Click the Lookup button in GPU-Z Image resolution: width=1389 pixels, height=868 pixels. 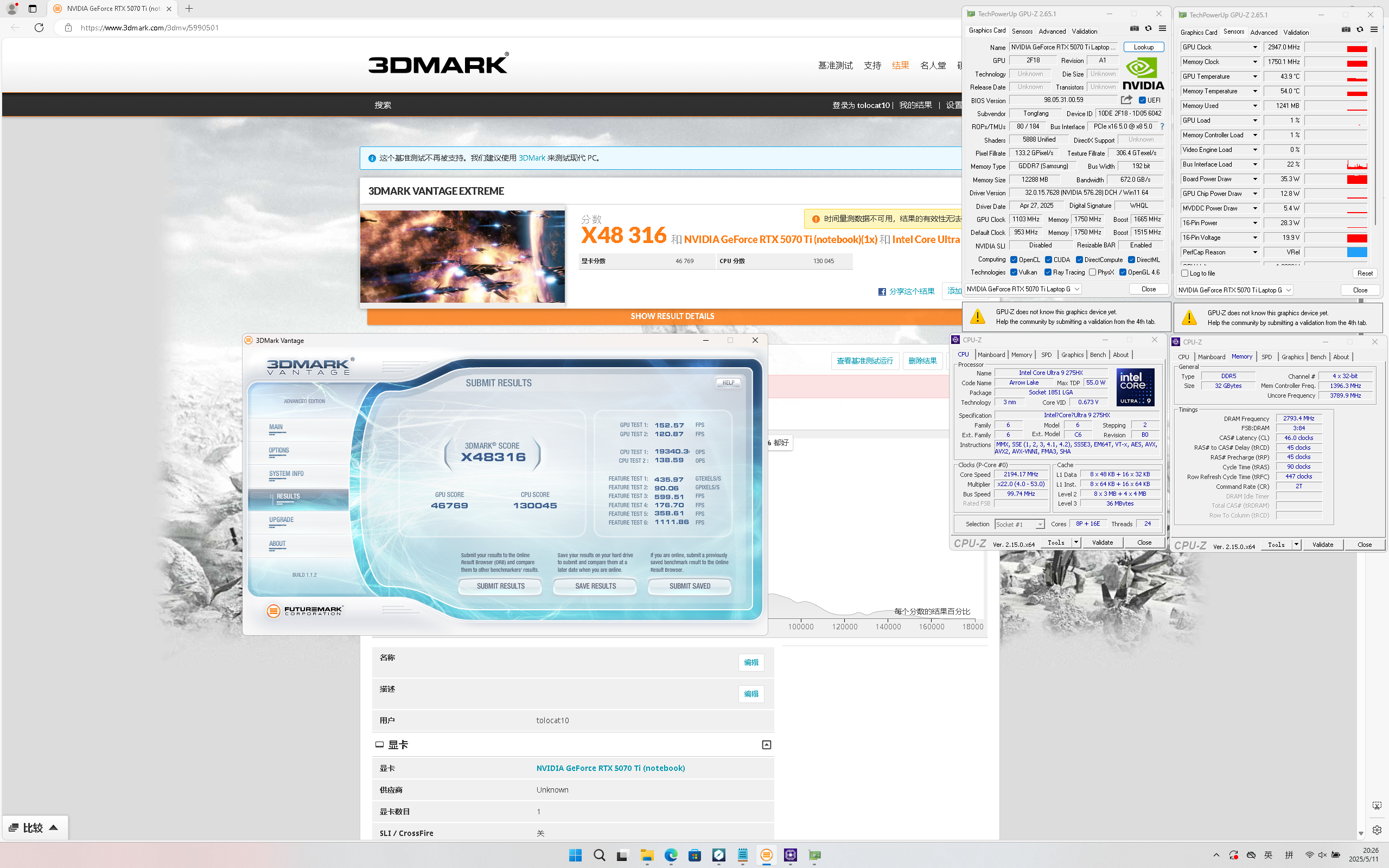tap(1143, 47)
